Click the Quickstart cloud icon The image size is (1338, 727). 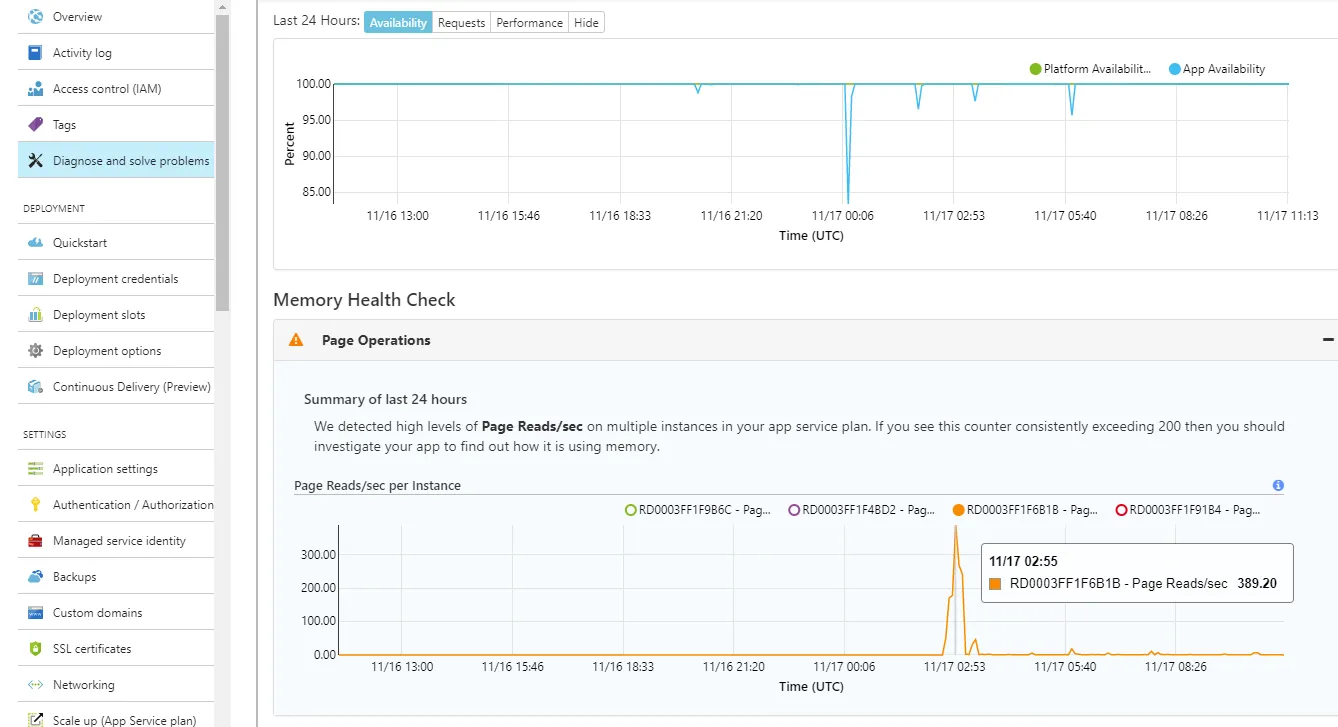(x=36, y=243)
